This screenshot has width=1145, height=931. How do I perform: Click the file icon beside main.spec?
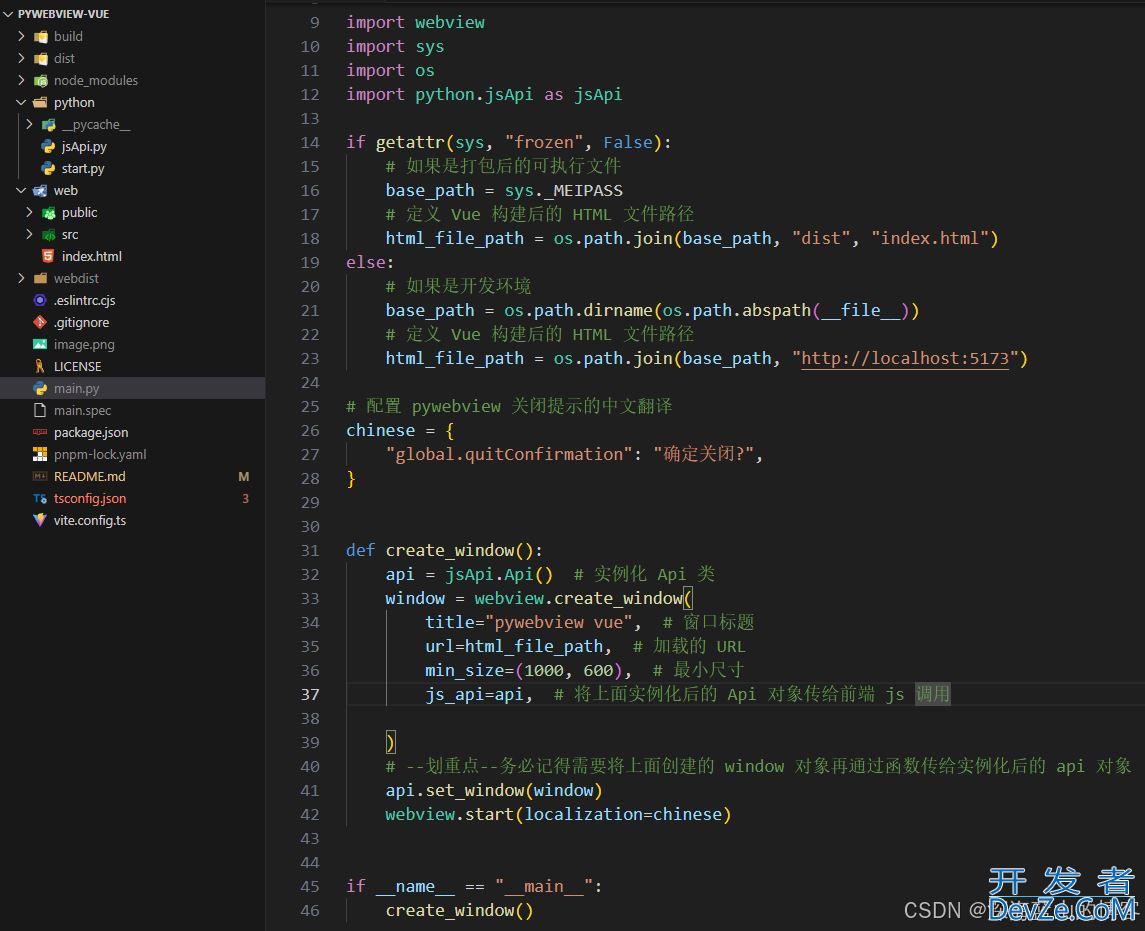tap(40, 410)
